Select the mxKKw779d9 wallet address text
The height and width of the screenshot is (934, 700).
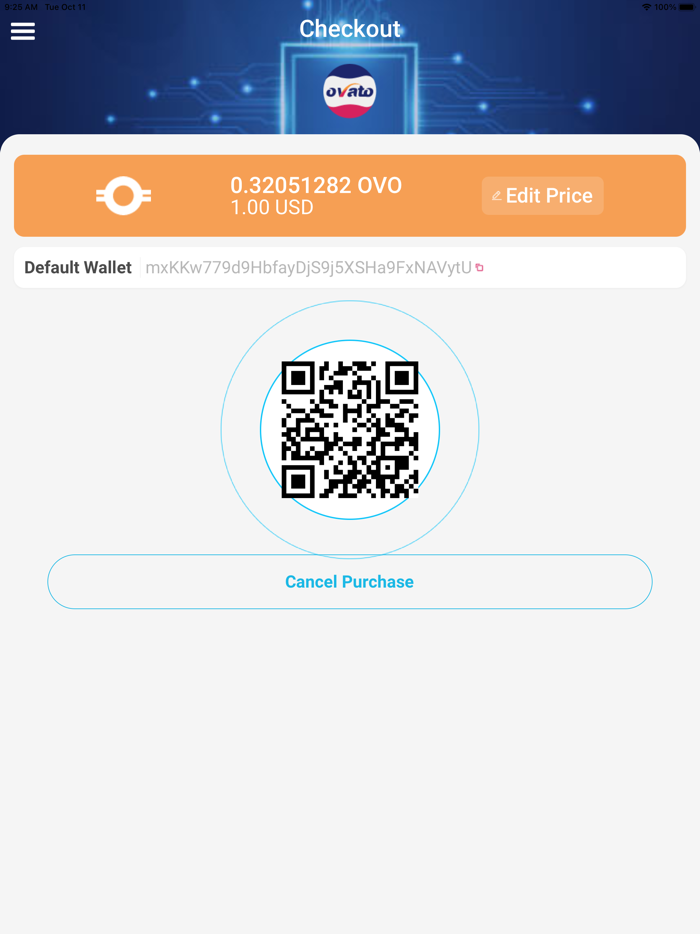tap(309, 268)
